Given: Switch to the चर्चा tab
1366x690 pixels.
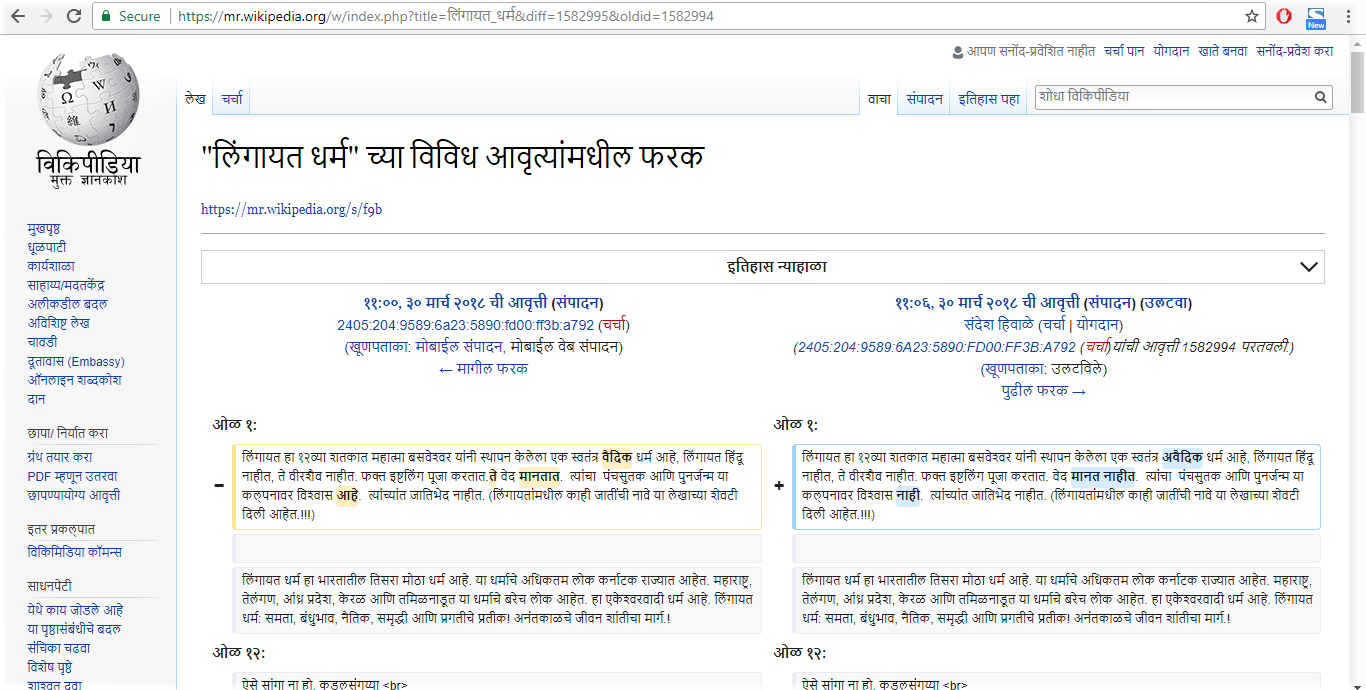Looking at the screenshot, I should point(232,99).
